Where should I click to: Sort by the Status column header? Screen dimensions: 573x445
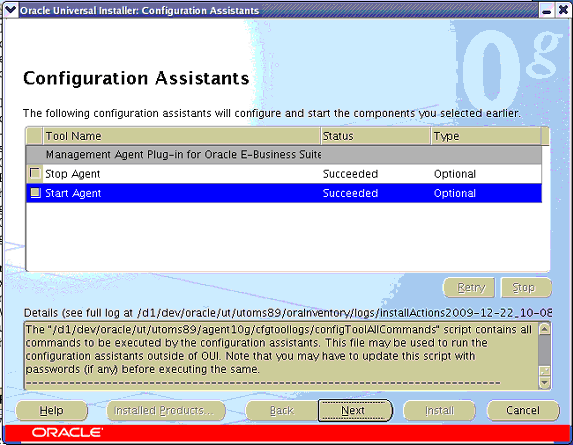coord(375,136)
